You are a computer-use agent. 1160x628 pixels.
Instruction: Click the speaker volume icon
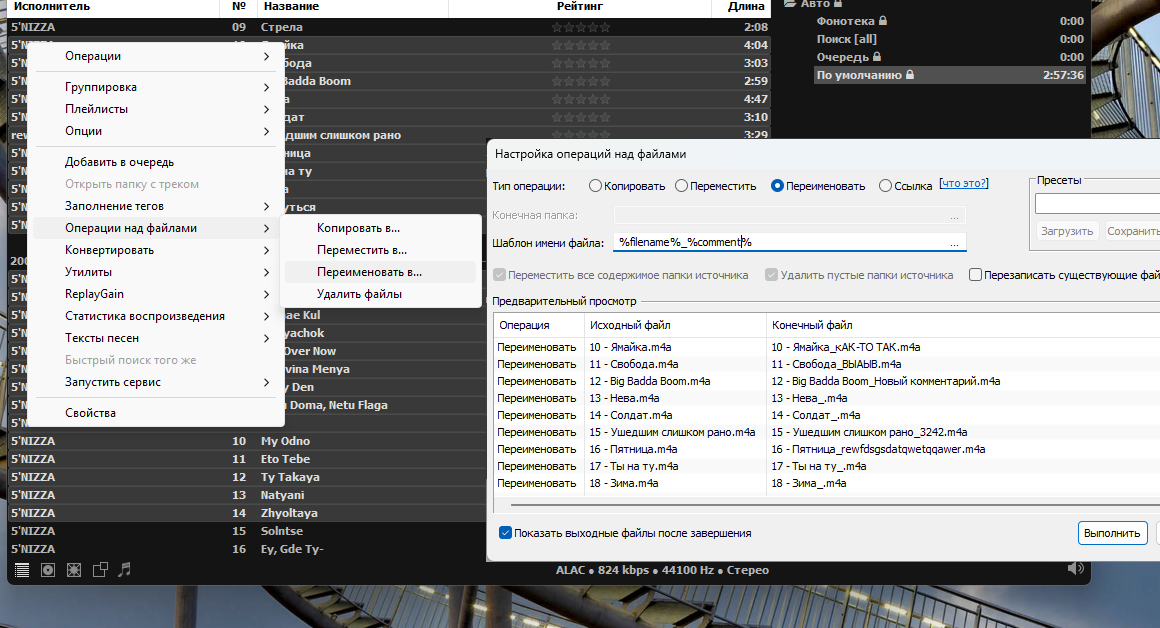1076,569
